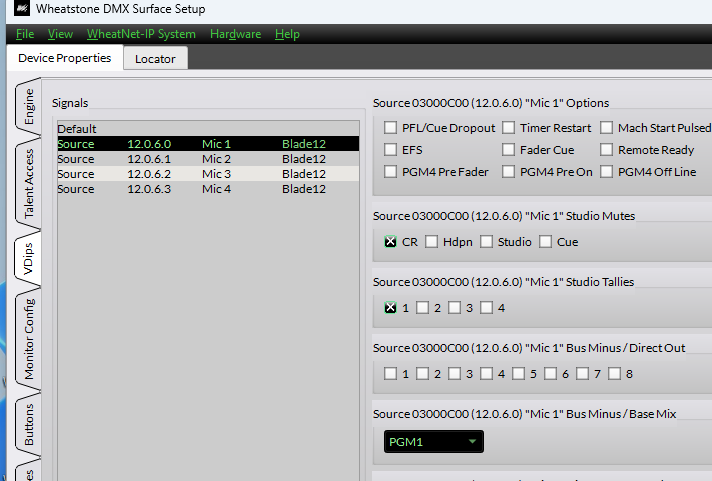Open the Help menu
712x481 pixels.
[x=287, y=34]
